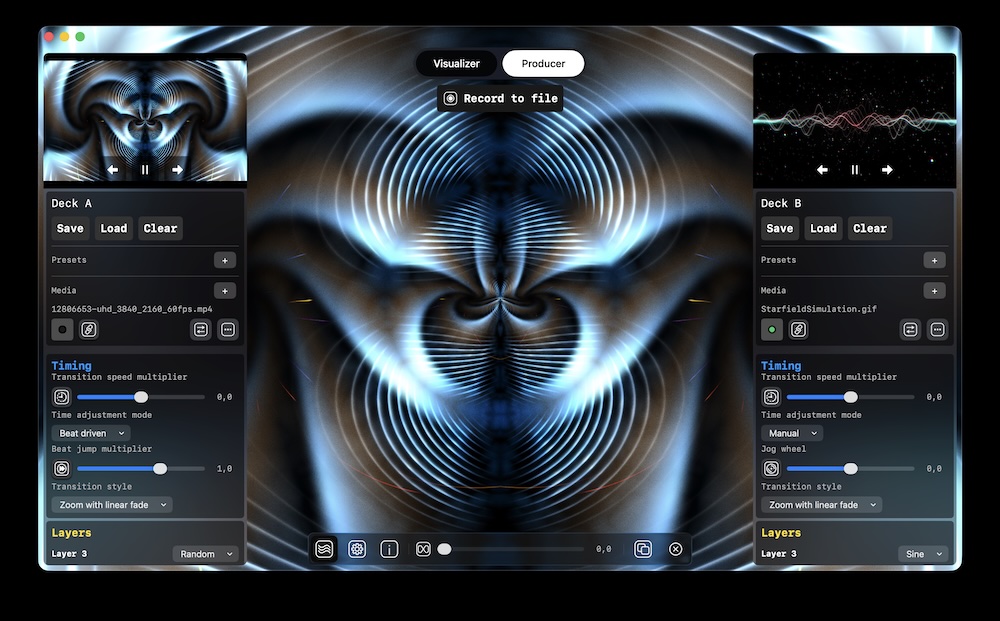Toggle Deck A media active indicator
The height and width of the screenshot is (621, 1000).
[62, 329]
